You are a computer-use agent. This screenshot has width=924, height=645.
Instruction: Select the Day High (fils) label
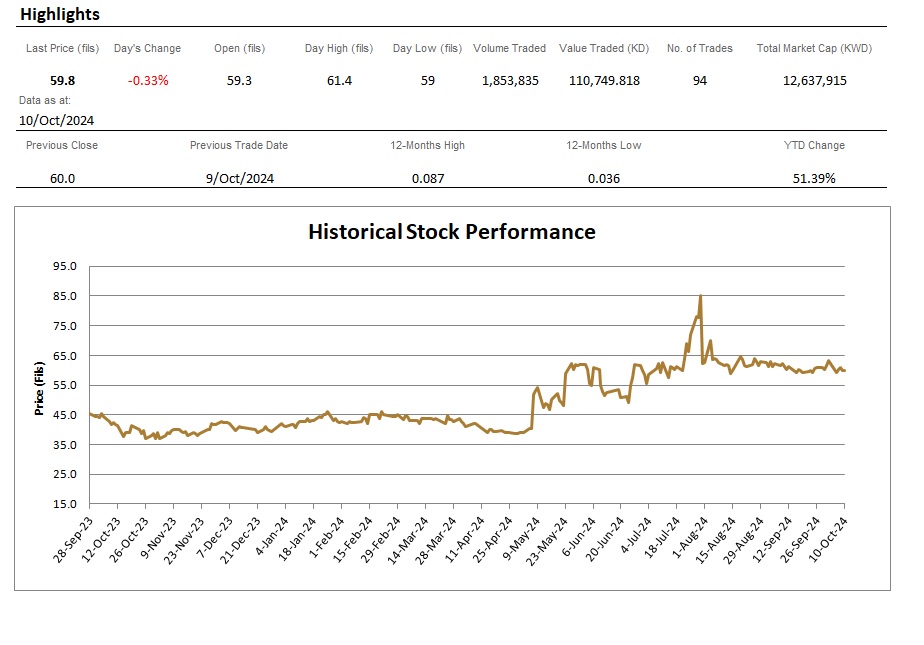339,48
